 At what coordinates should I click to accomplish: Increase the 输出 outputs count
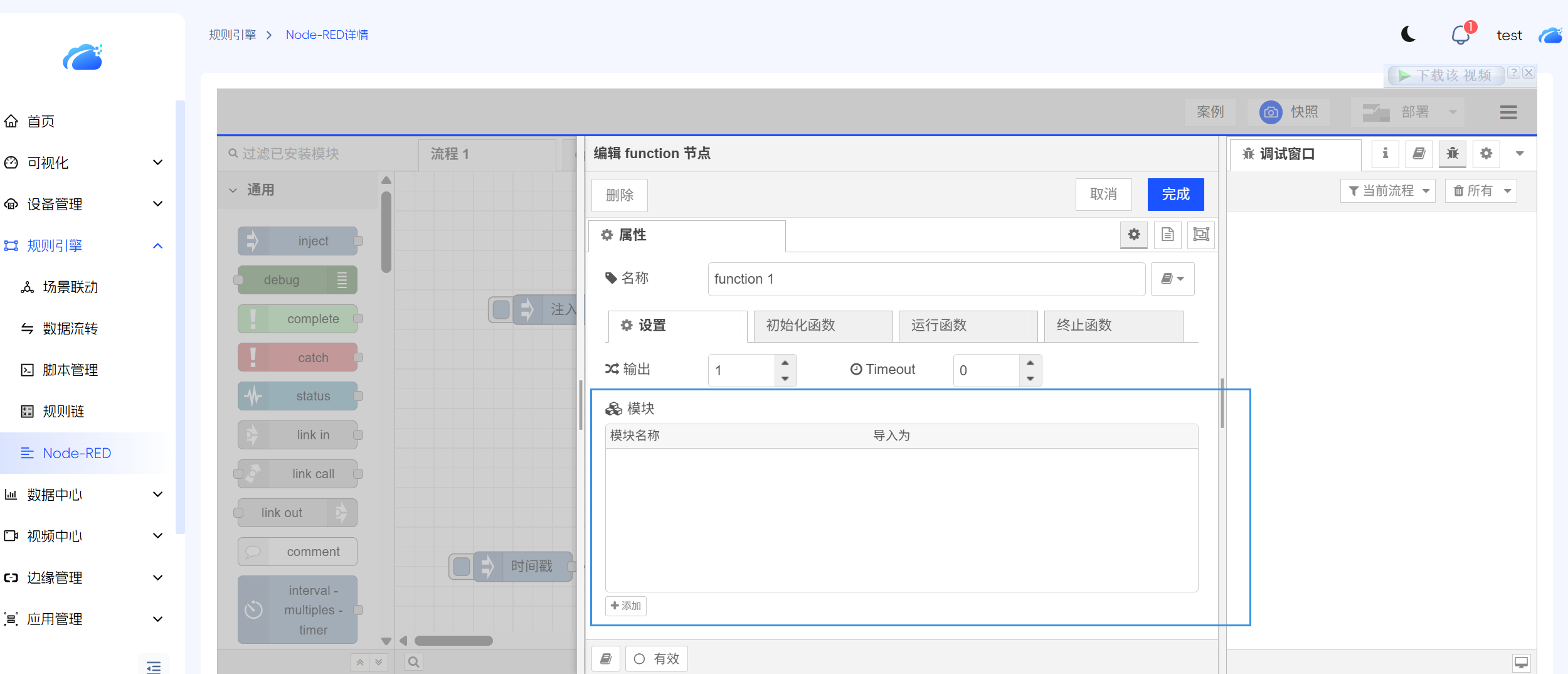point(785,363)
